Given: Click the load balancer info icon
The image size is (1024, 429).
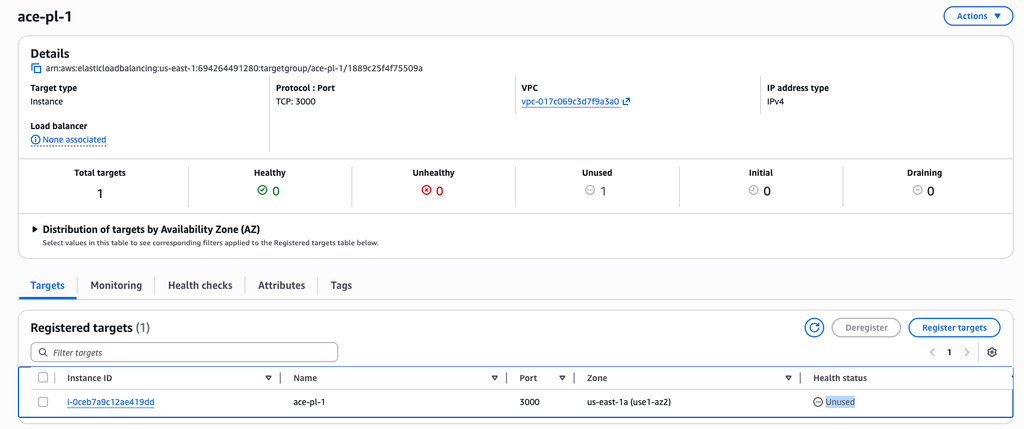Looking at the screenshot, I should [36, 140].
